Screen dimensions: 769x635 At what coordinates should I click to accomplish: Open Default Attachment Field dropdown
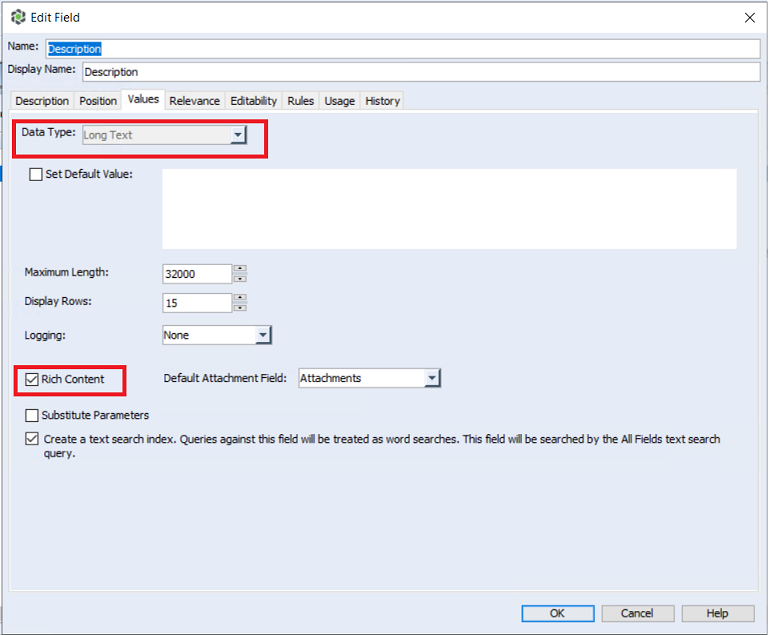431,378
